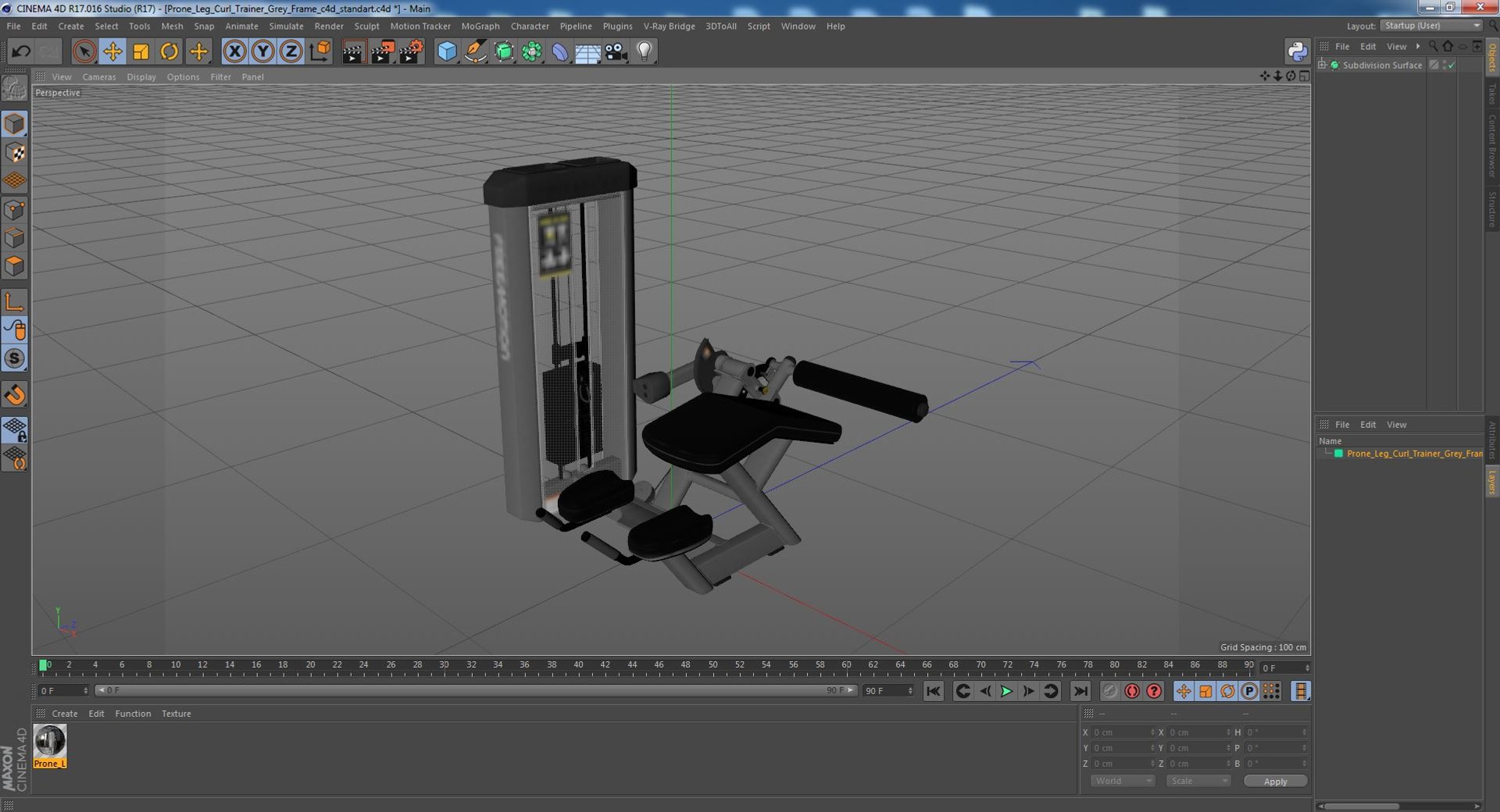Switch to Polygons mode
This screenshot has height=812, width=1500.
click(x=14, y=266)
